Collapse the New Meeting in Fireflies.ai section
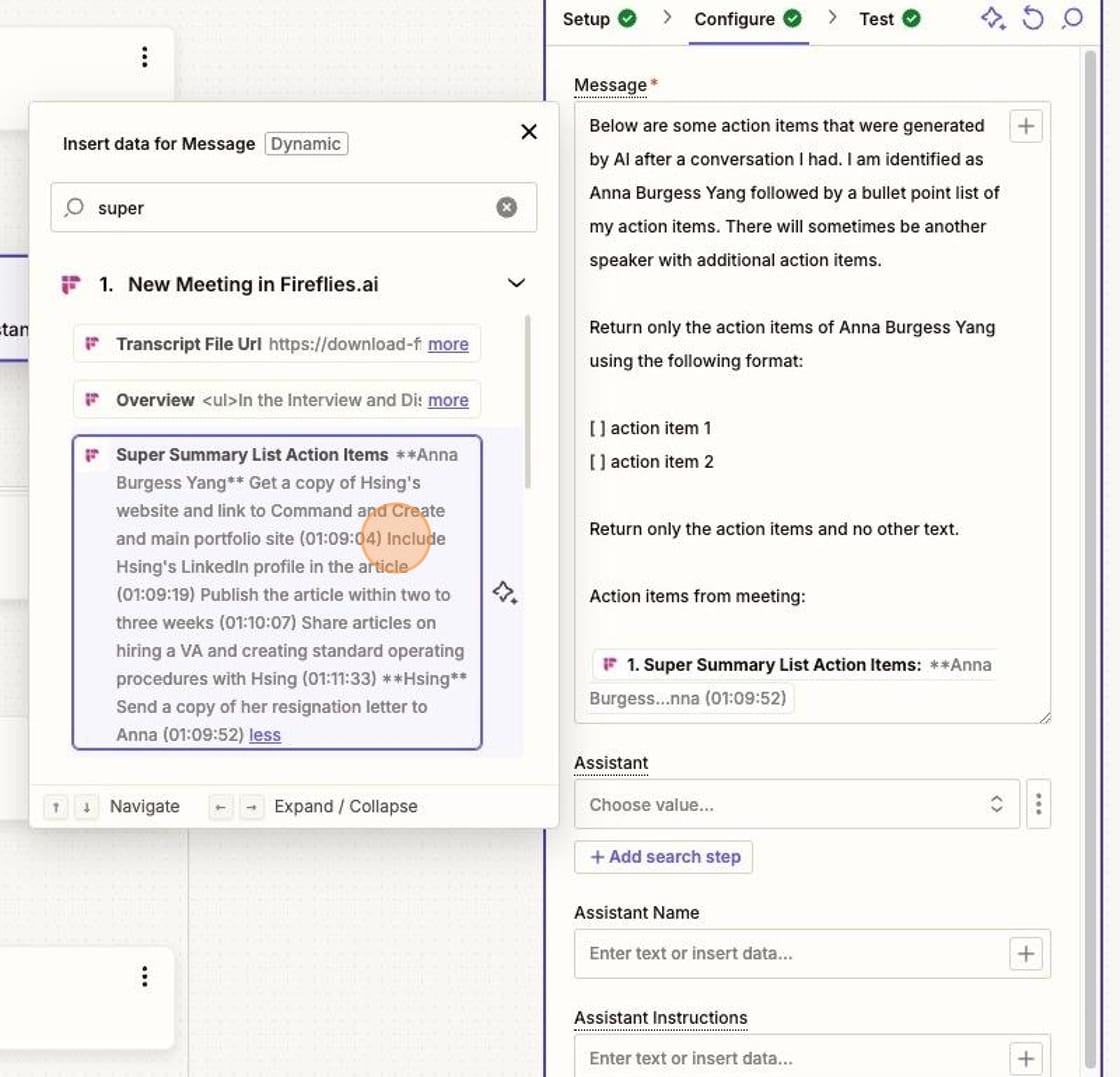This screenshot has height=1077, width=1120. point(516,283)
